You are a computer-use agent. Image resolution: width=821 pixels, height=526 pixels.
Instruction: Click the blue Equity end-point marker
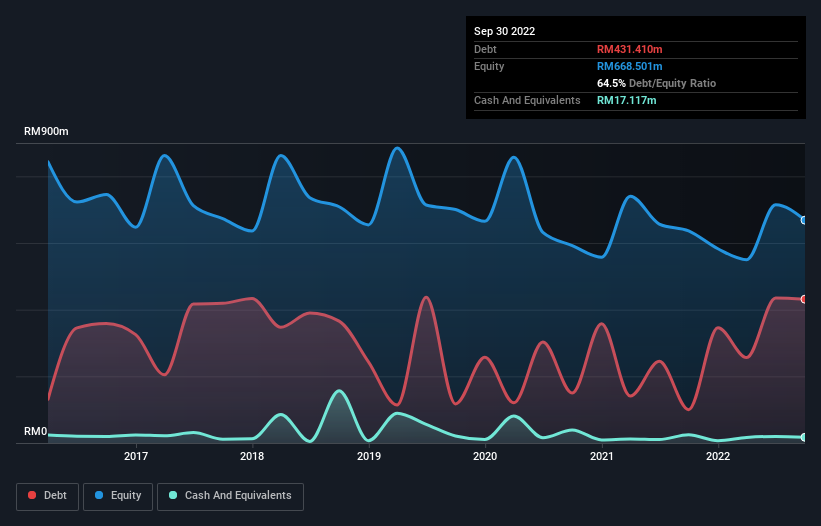coord(804,220)
